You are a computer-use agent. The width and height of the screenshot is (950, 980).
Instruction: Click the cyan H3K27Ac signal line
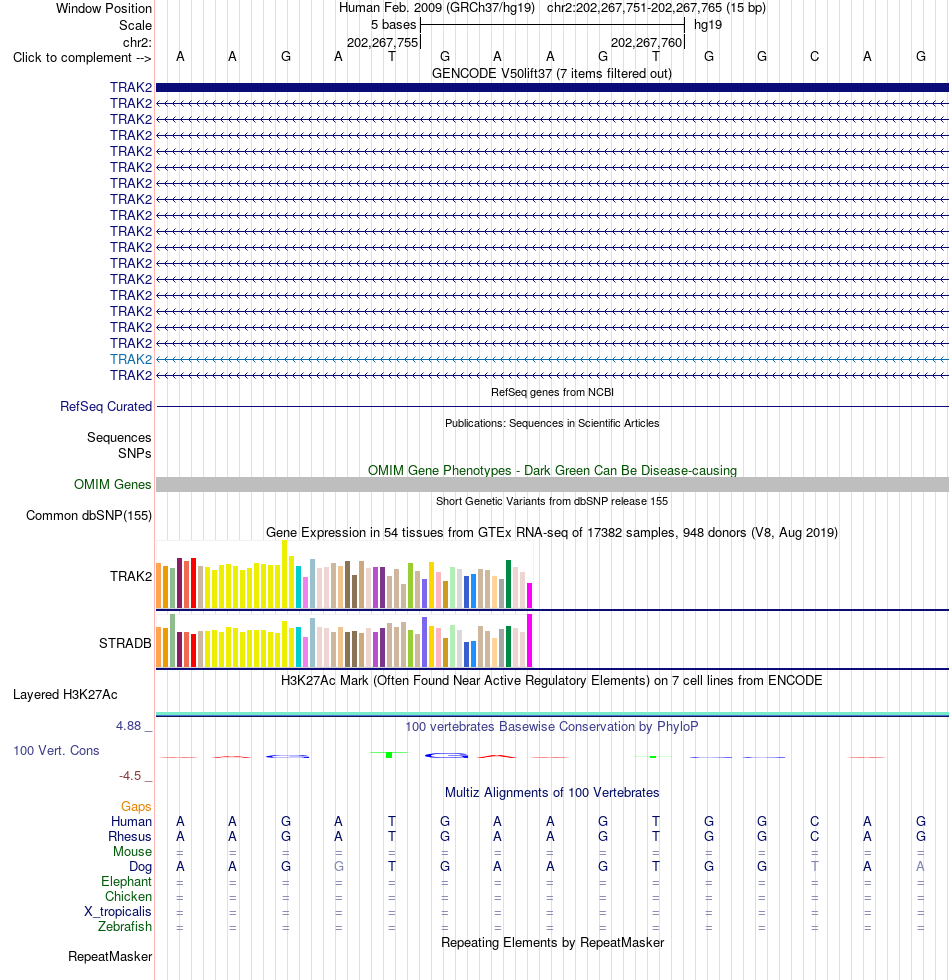552,713
